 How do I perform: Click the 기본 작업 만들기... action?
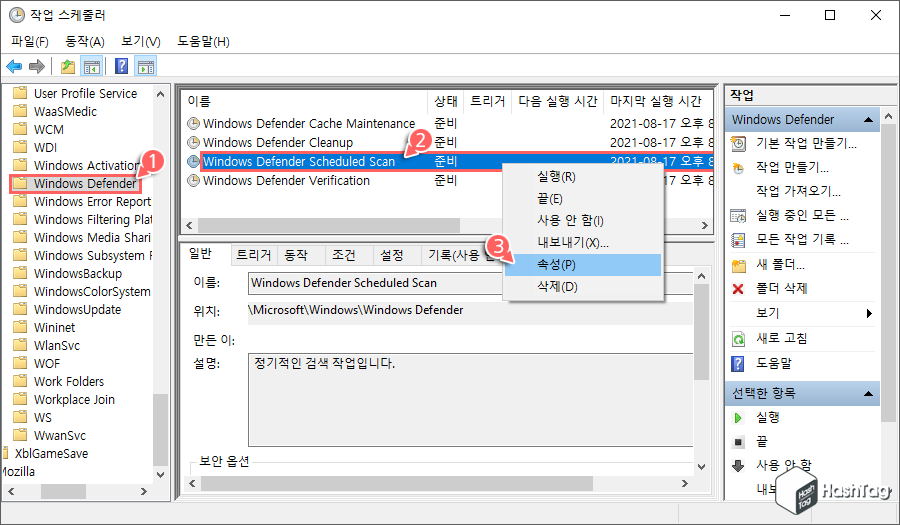pos(806,143)
